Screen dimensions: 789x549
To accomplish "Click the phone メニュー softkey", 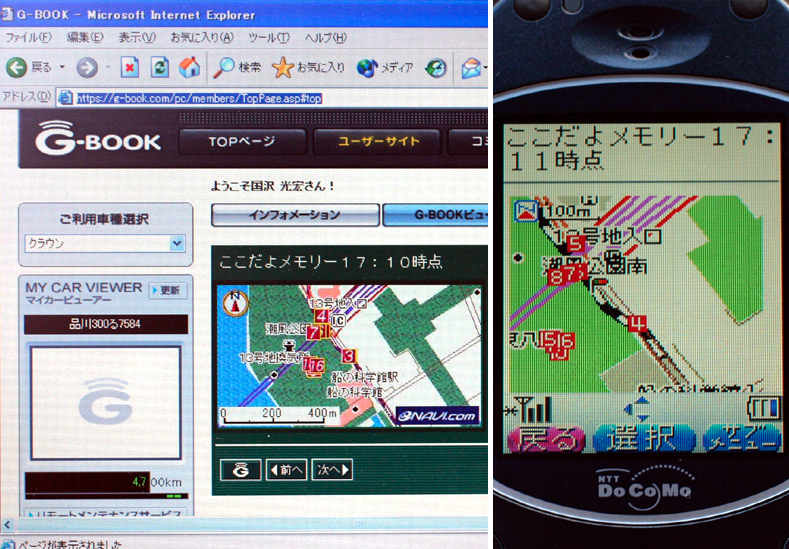I will [741, 438].
